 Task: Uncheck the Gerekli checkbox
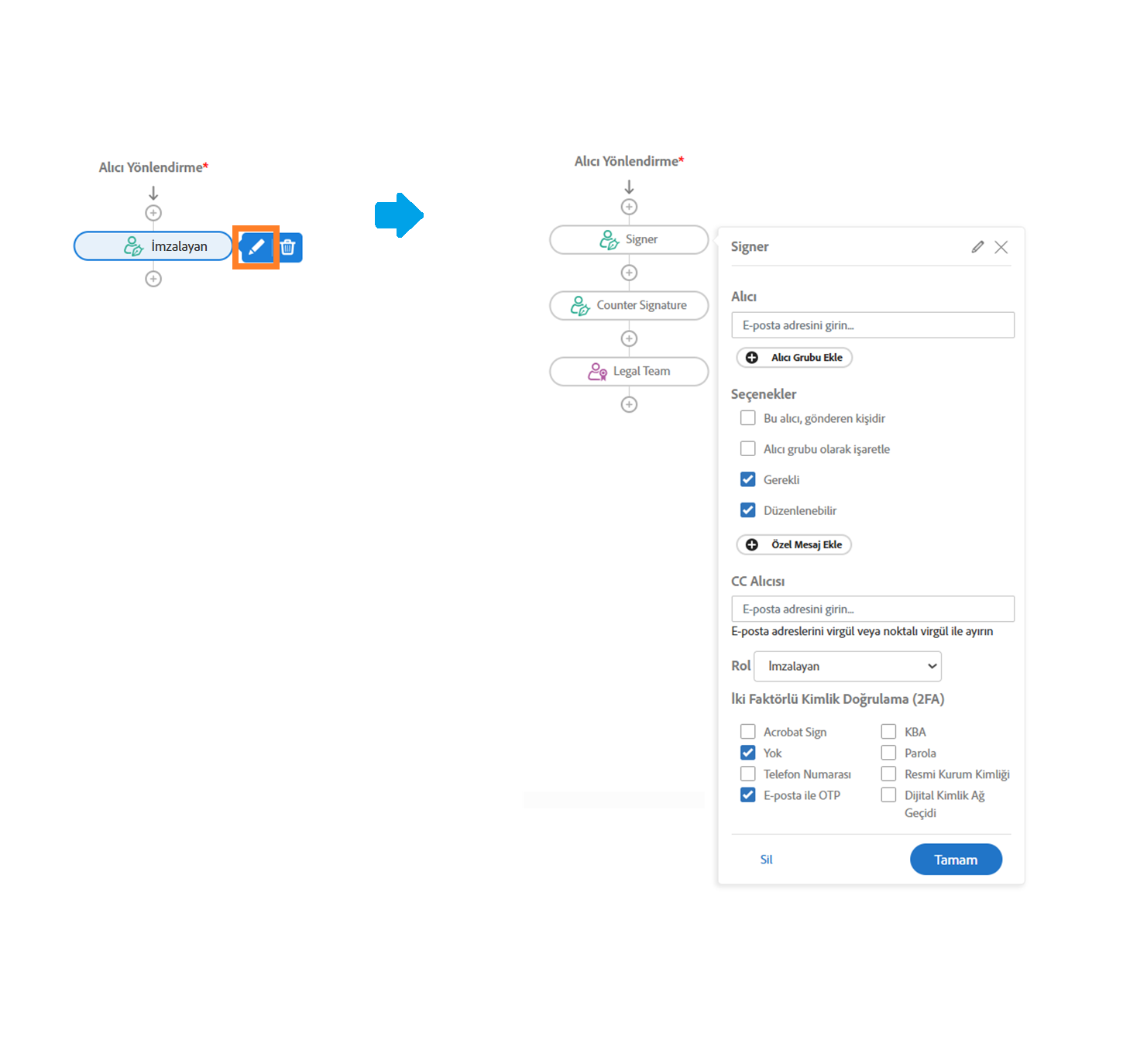747,479
